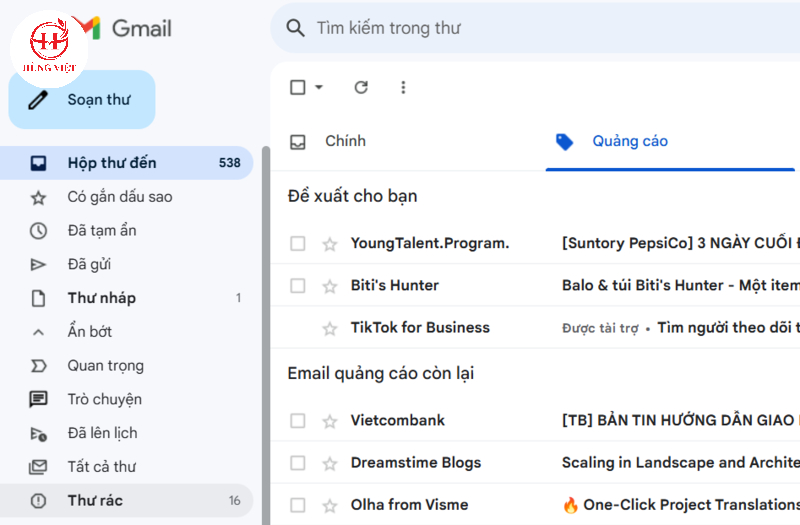Click the chat icon beside Trò chuyện
Screen dimensions: 800x525
click(x=38, y=399)
